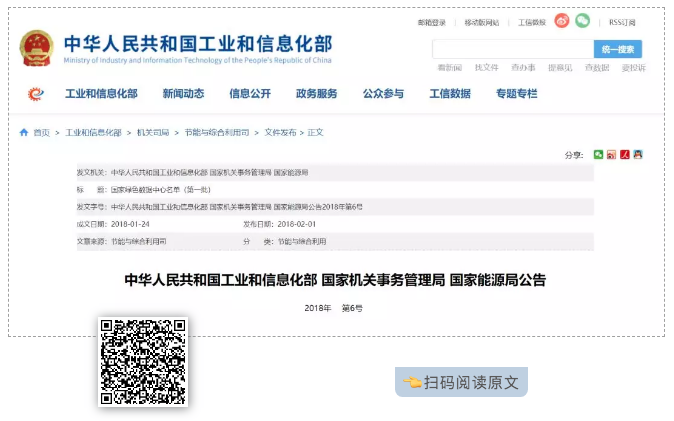The height and width of the screenshot is (421, 674).
Task: Go to 工业和信息化部 in the breadcrumb
Action: click(93, 132)
